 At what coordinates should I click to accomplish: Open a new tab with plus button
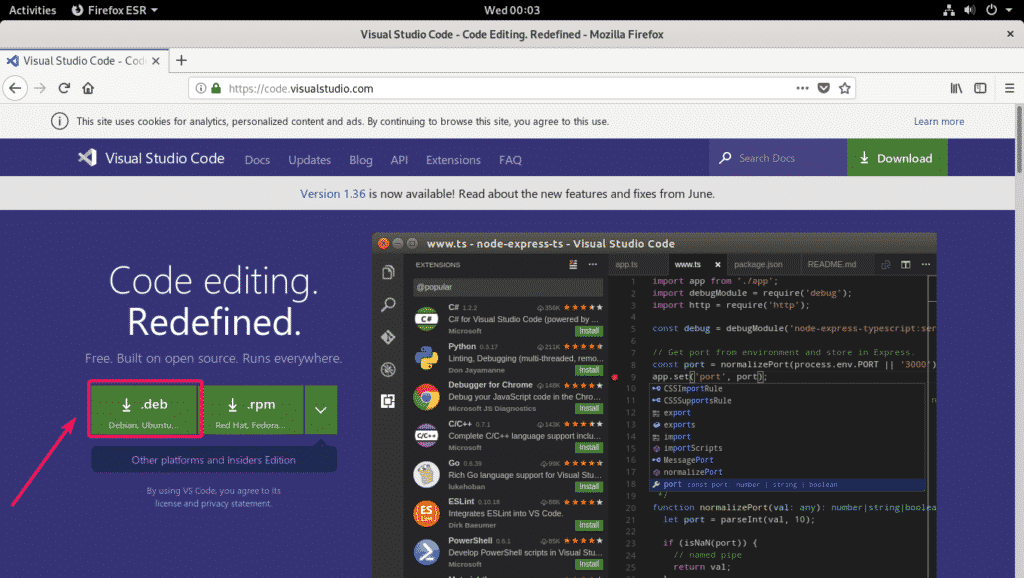point(181,60)
